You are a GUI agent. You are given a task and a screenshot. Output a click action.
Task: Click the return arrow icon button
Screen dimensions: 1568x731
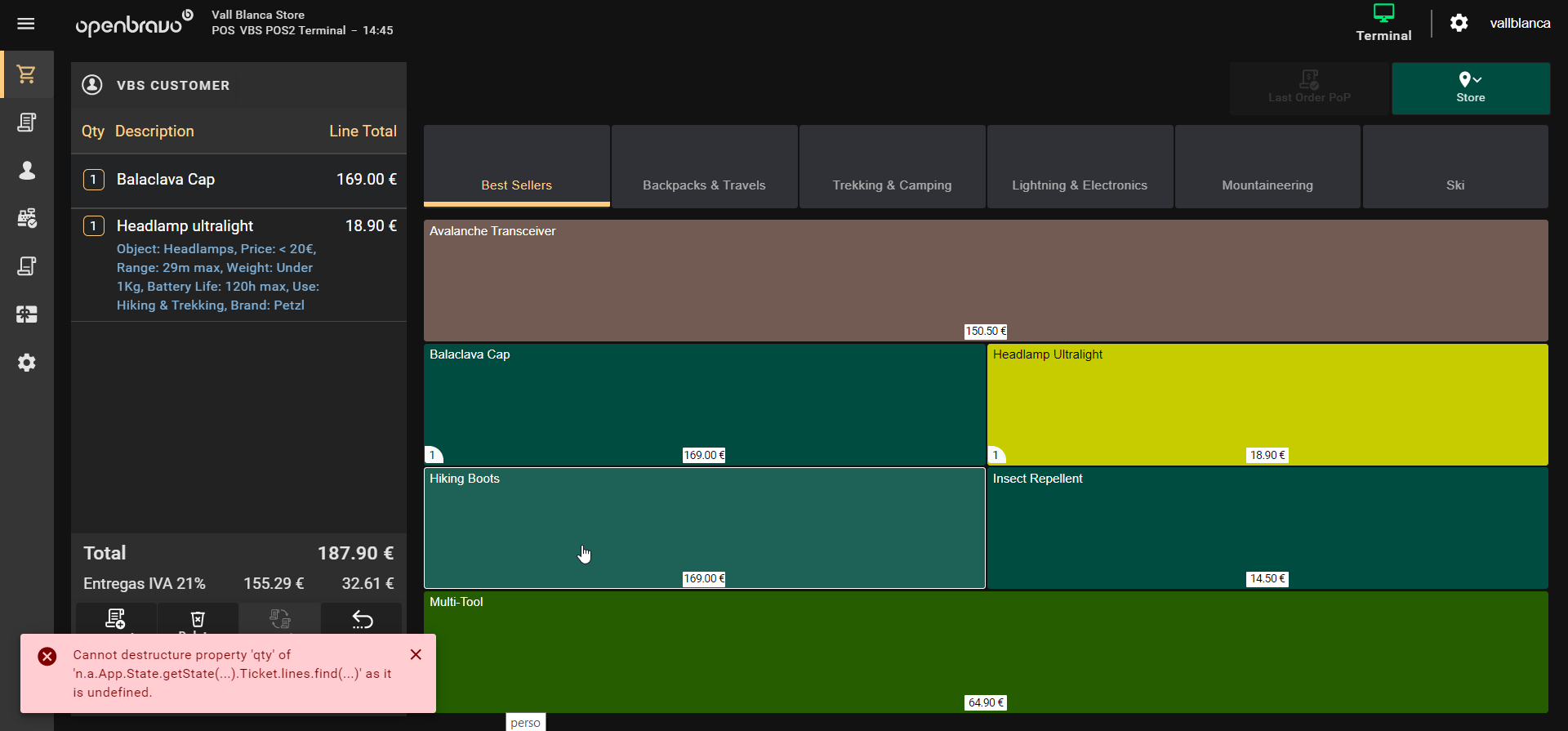point(362,619)
